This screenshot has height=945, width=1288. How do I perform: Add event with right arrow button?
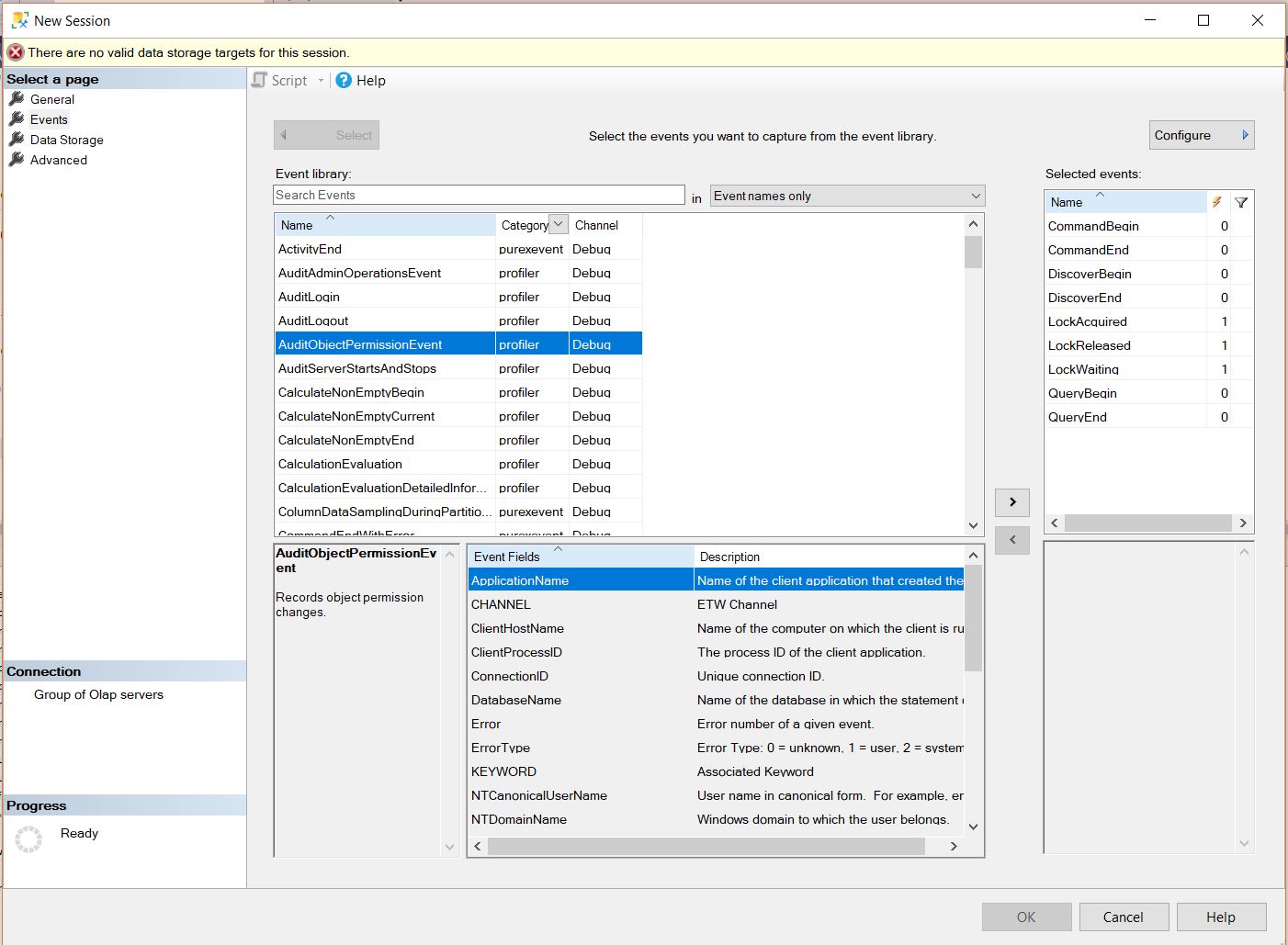point(1012,501)
